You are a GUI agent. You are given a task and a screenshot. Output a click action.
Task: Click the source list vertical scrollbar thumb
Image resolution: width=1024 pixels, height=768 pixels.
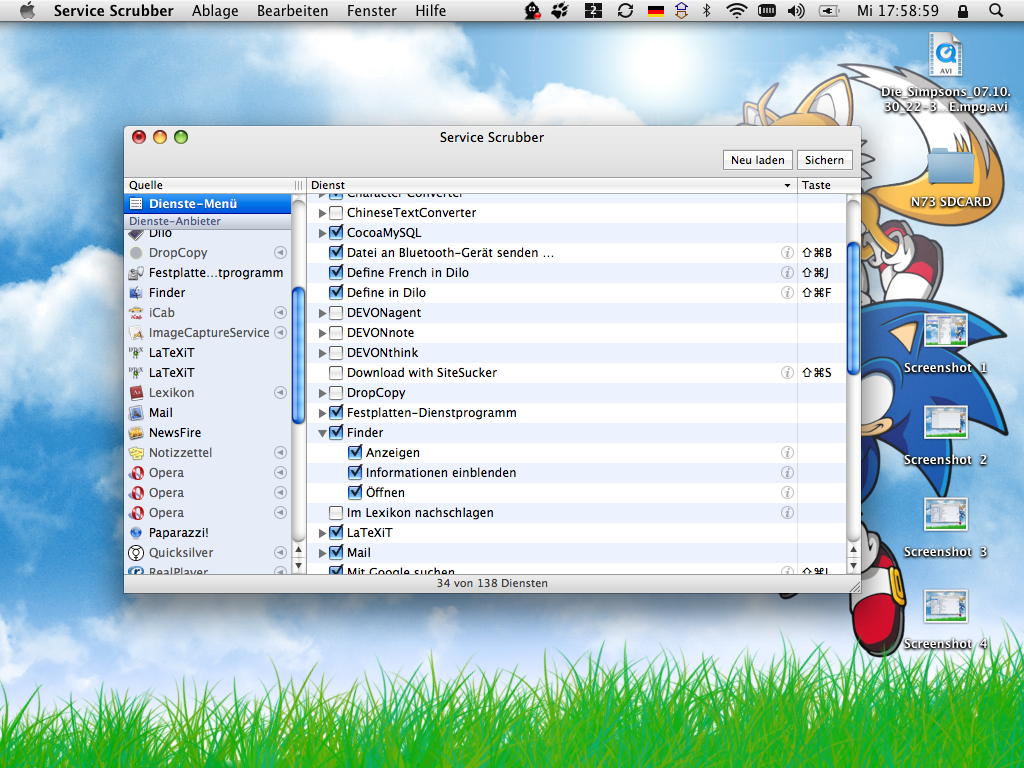click(298, 356)
